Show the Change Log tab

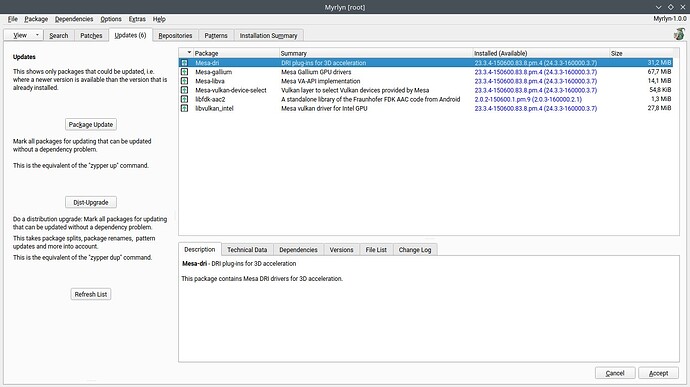415,250
